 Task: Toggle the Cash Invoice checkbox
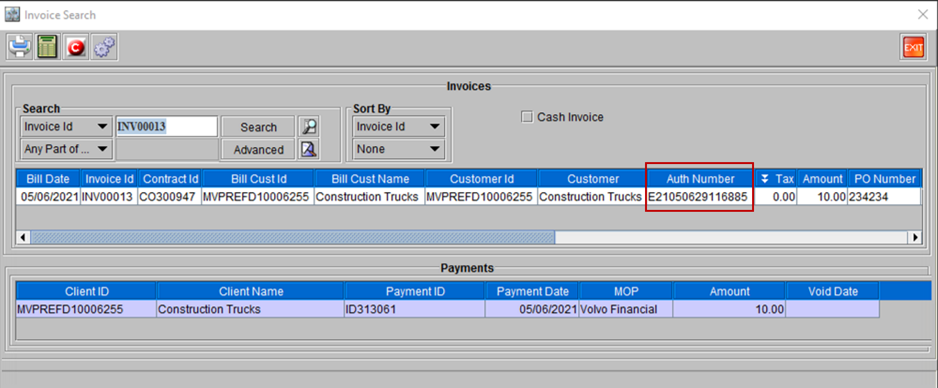[527, 117]
